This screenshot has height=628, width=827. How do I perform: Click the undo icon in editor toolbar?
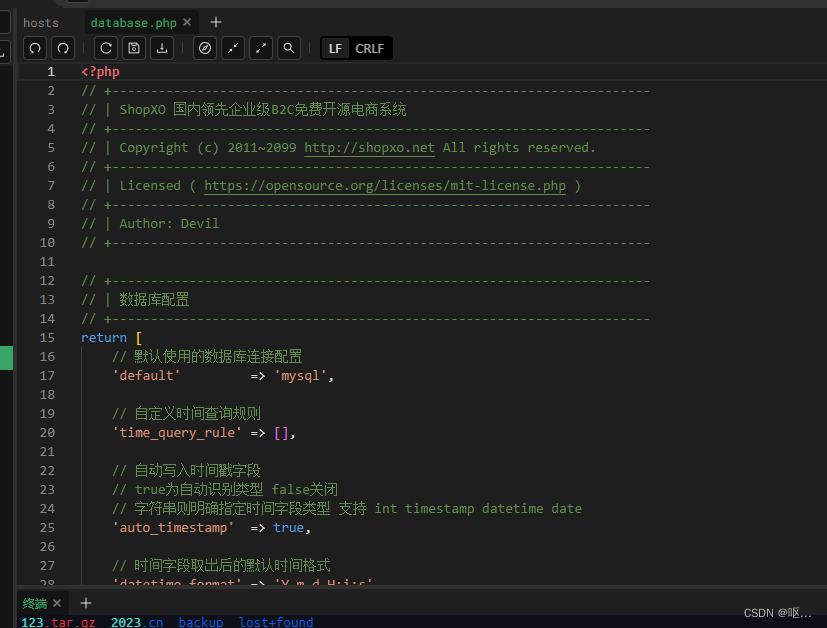[35, 48]
